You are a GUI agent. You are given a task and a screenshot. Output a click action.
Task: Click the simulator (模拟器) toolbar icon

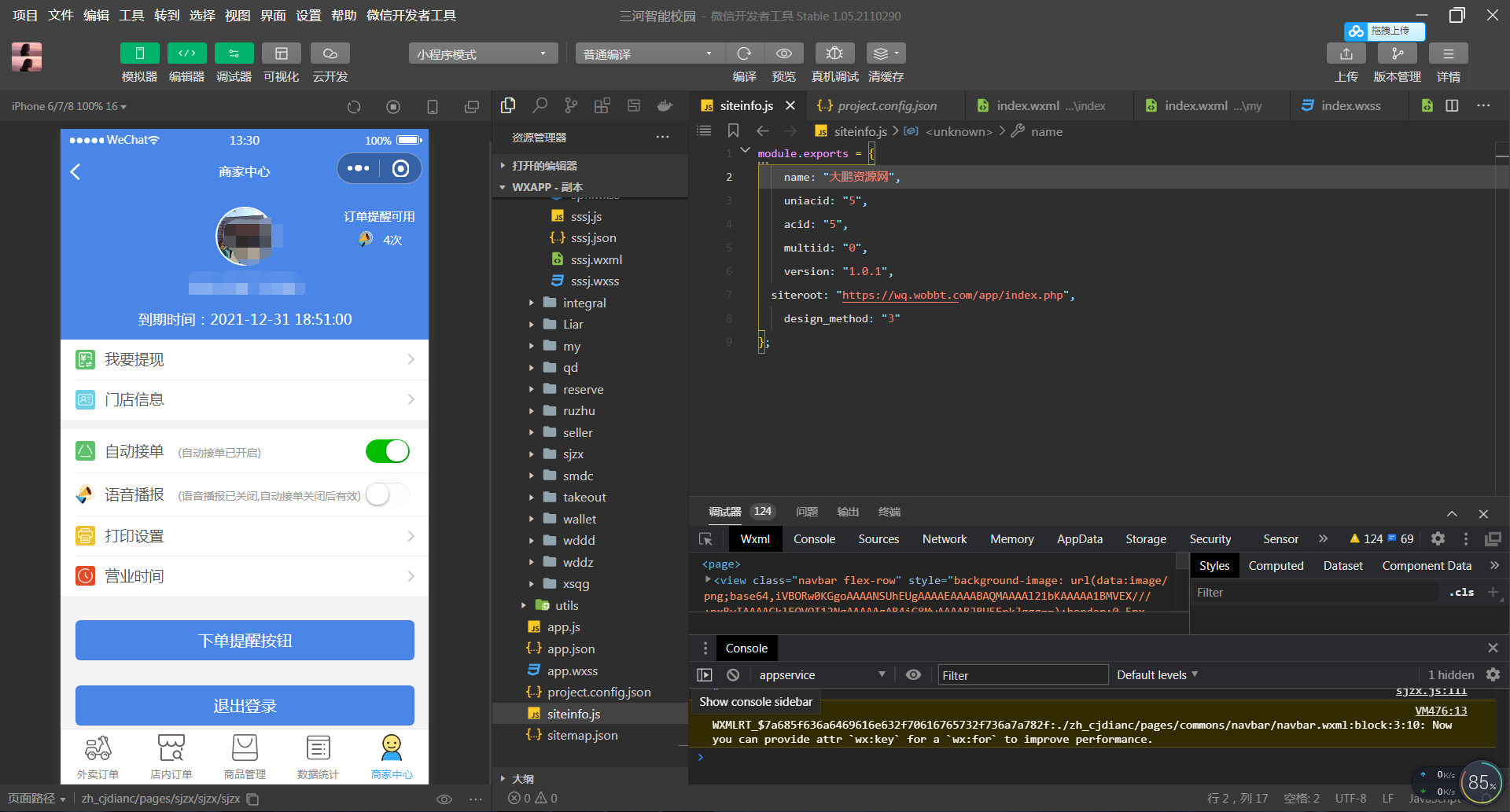tap(139, 53)
